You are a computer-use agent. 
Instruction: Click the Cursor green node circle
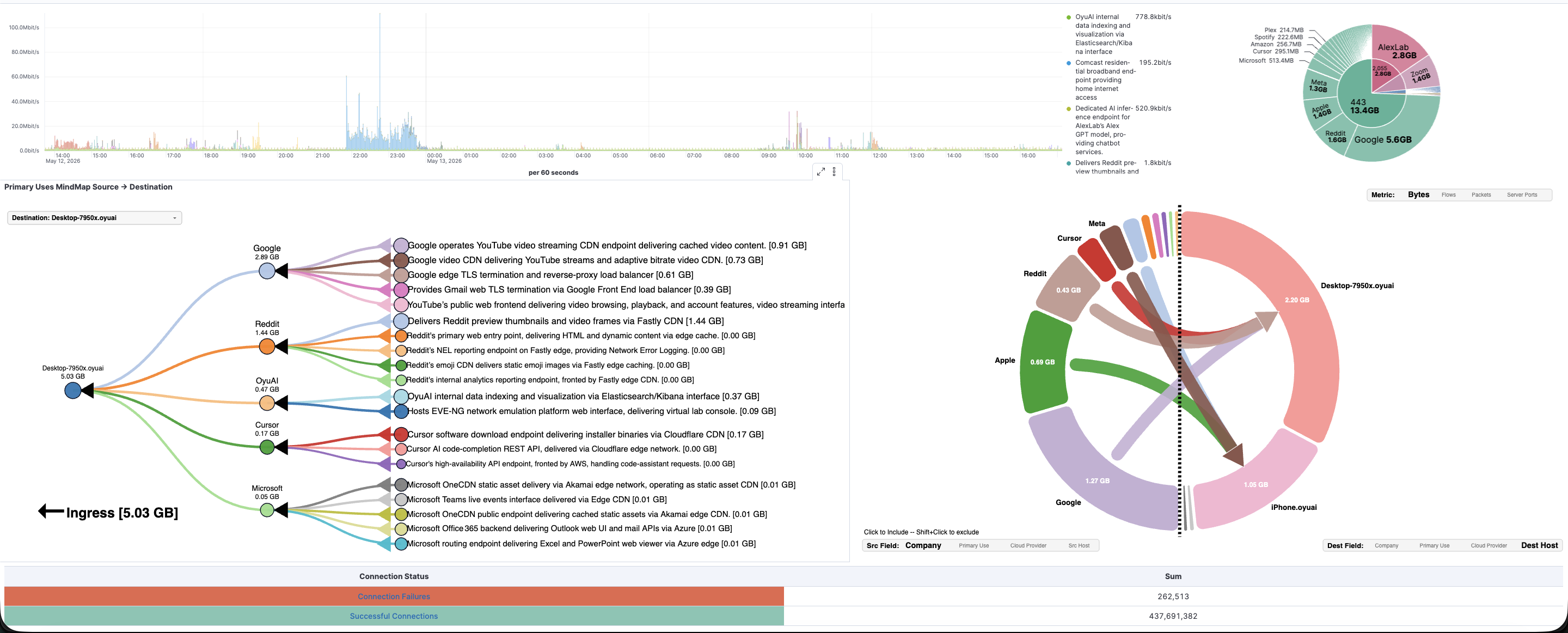(x=267, y=447)
